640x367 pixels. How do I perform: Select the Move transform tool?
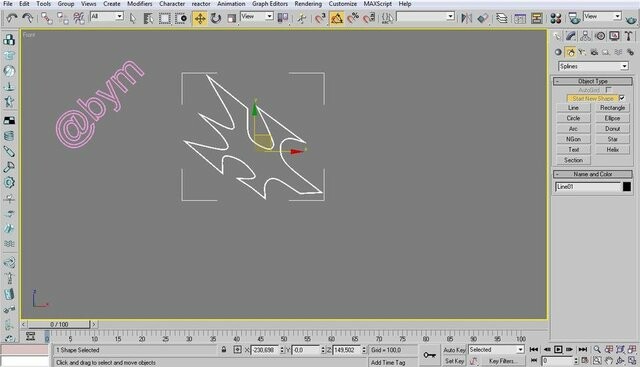click(200, 18)
